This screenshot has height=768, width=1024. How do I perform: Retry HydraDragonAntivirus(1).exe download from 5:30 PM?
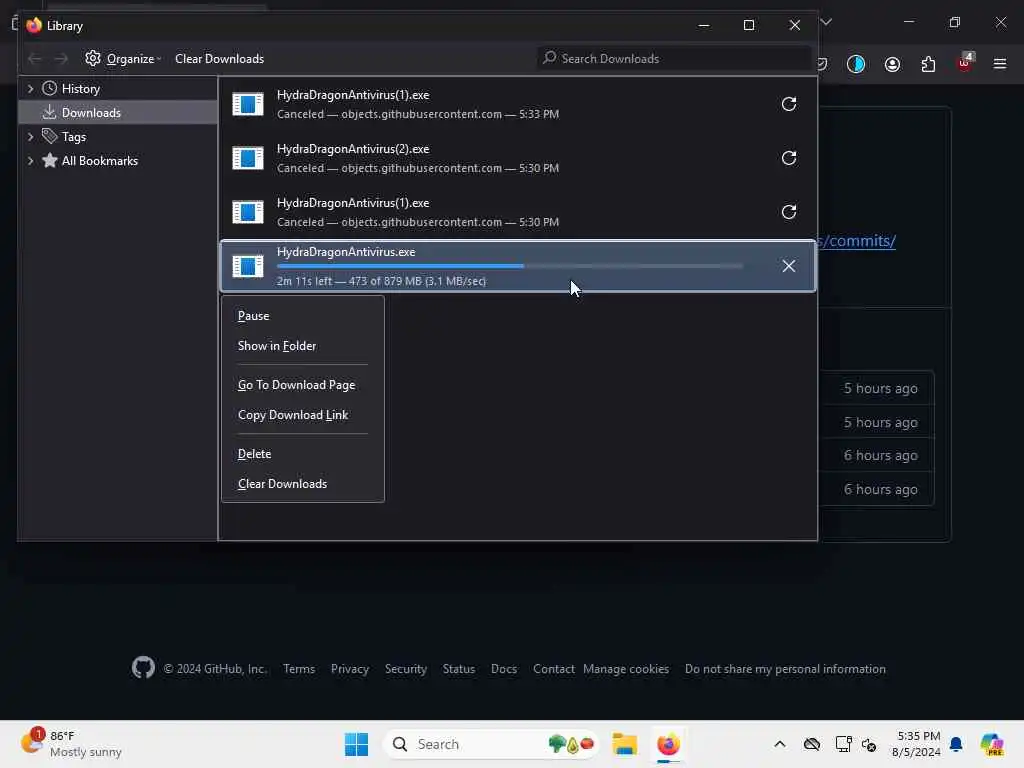(788, 212)
